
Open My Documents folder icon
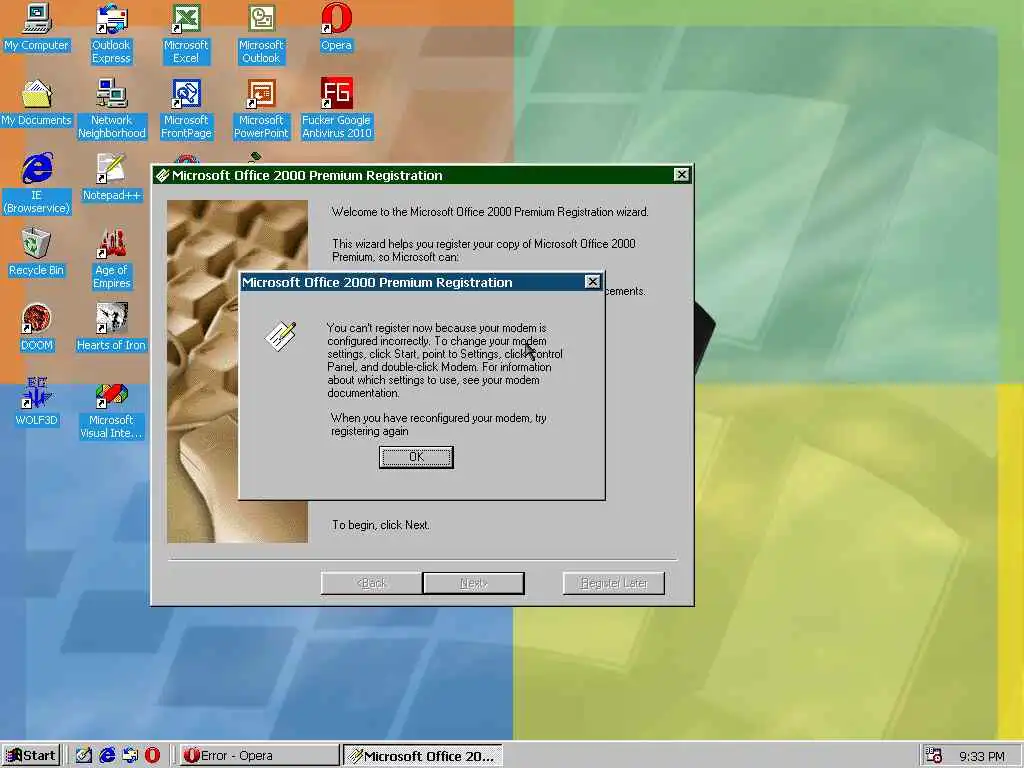pyautogui.click(x=37, y=103)
